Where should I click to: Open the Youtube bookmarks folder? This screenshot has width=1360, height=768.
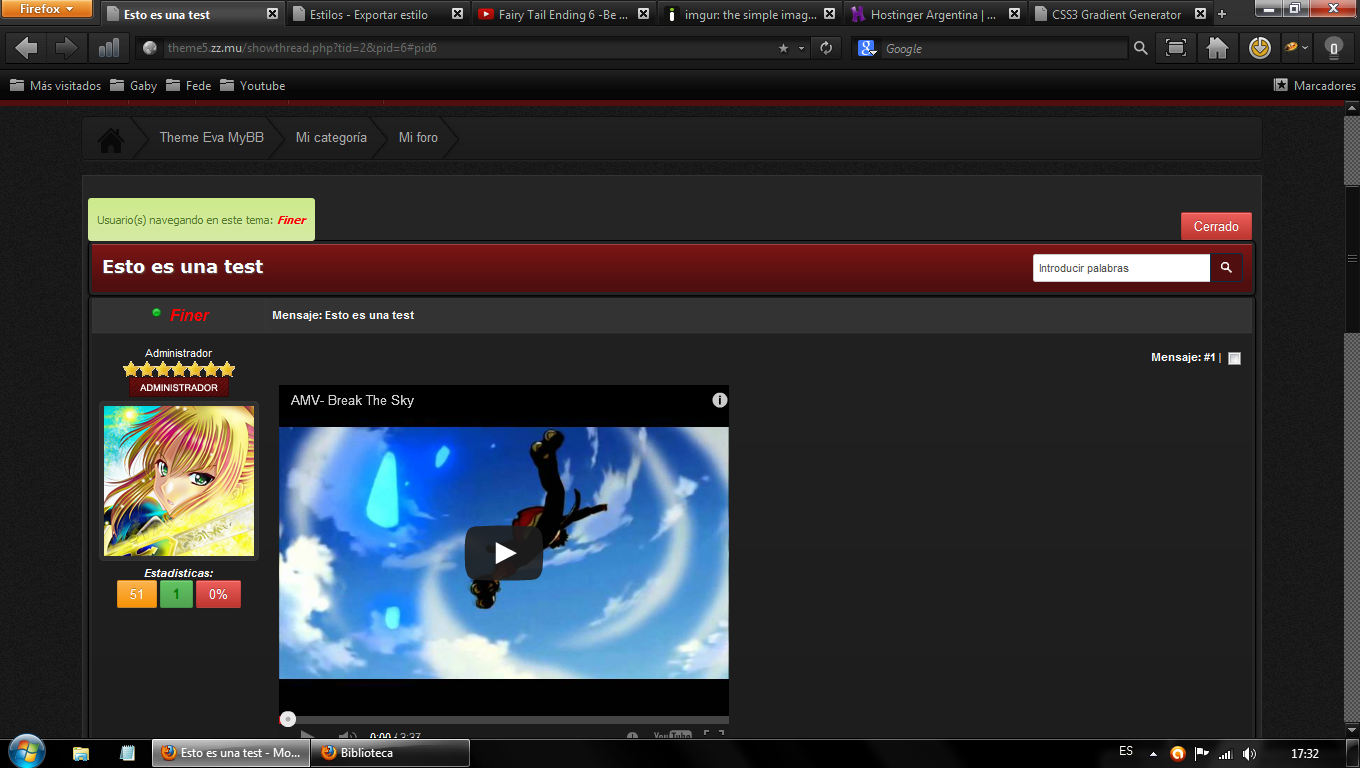pyautogui.click(x=252, y=86)
